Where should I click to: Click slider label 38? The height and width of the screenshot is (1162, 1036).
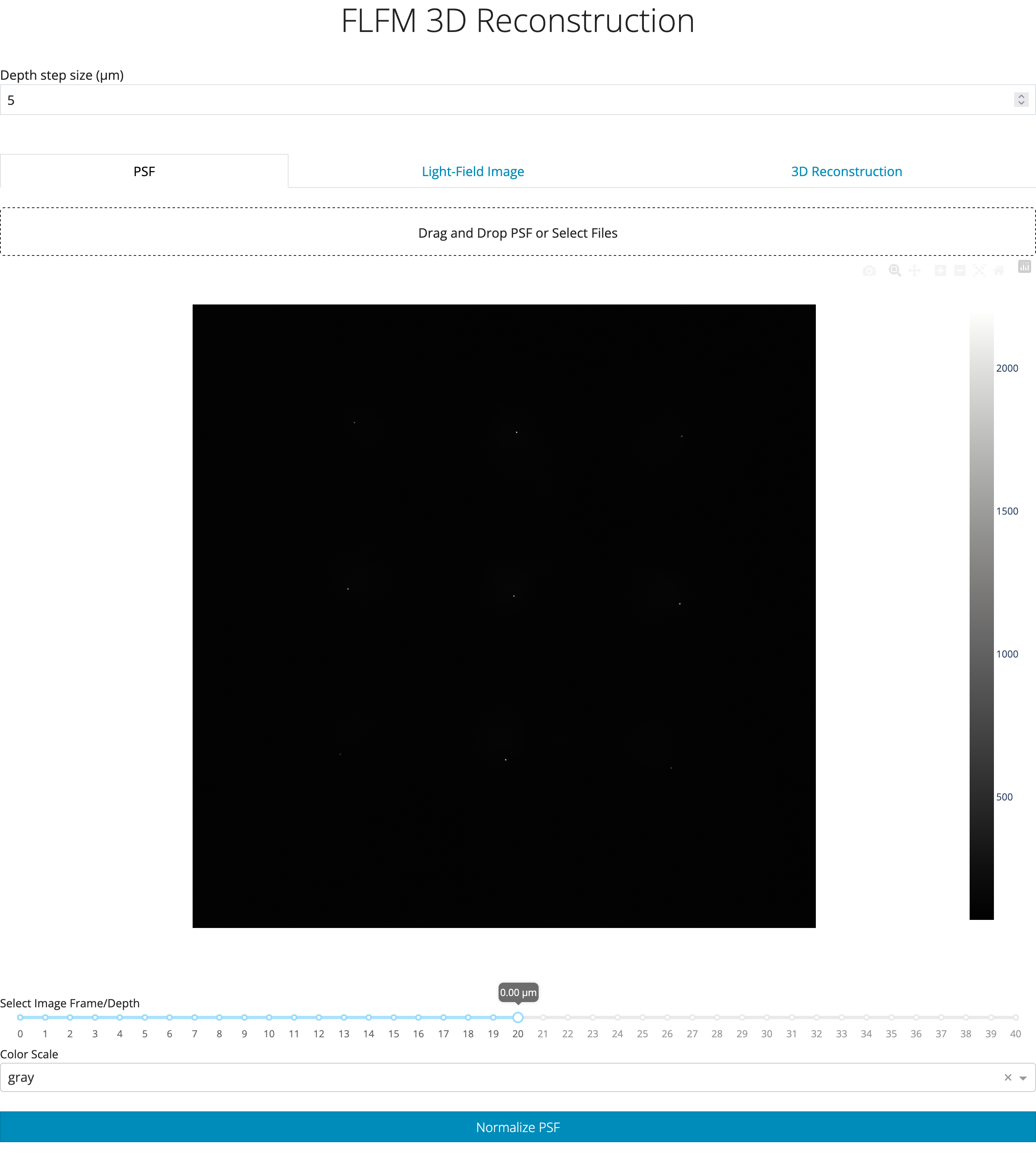pyautogui.click(x=966, y=1034)
